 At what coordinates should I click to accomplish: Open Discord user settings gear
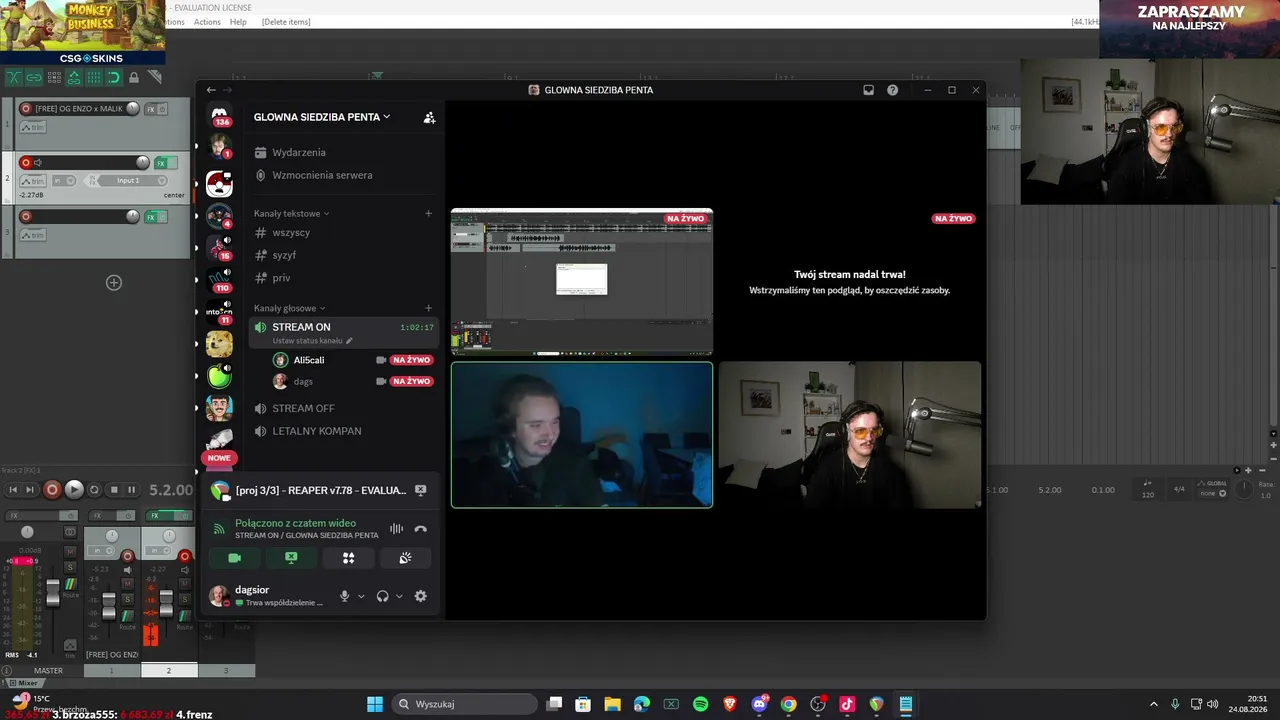pos(420,596)
